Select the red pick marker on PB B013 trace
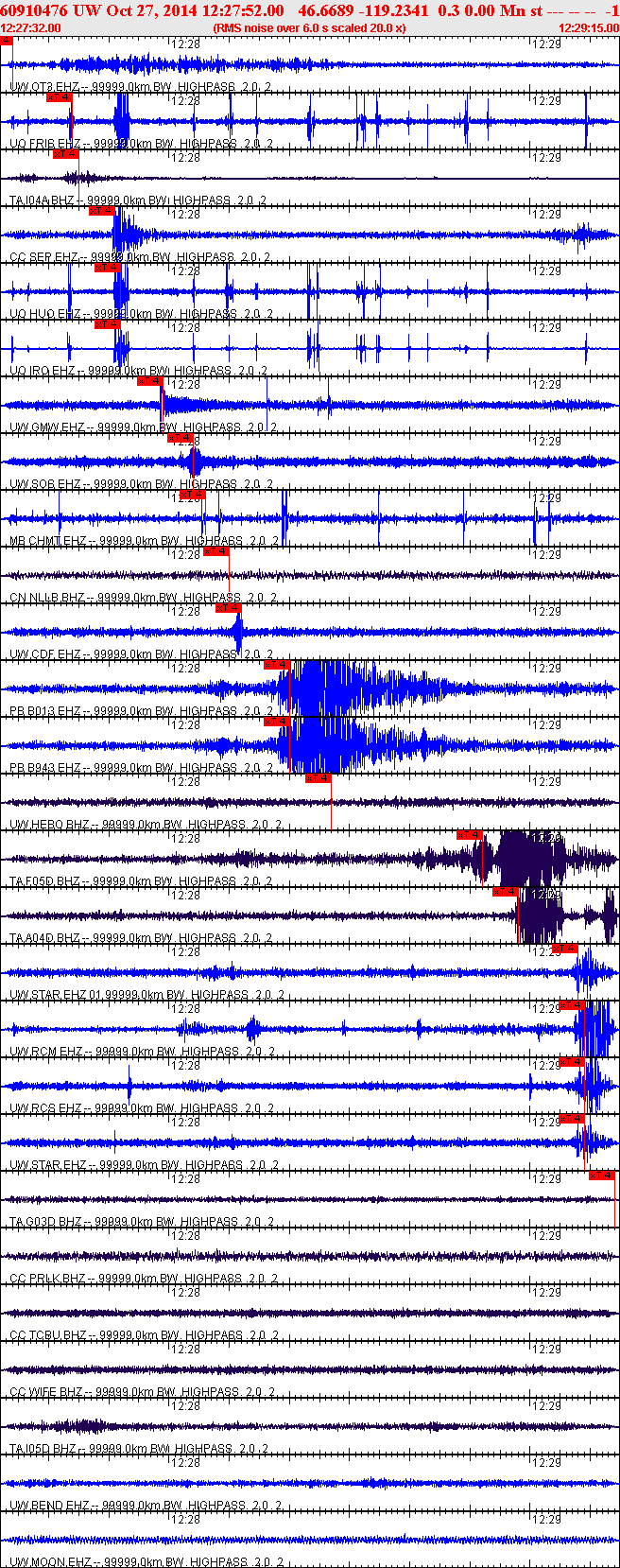The height and width of the screenshot is (1568, 620). point(276,665)
